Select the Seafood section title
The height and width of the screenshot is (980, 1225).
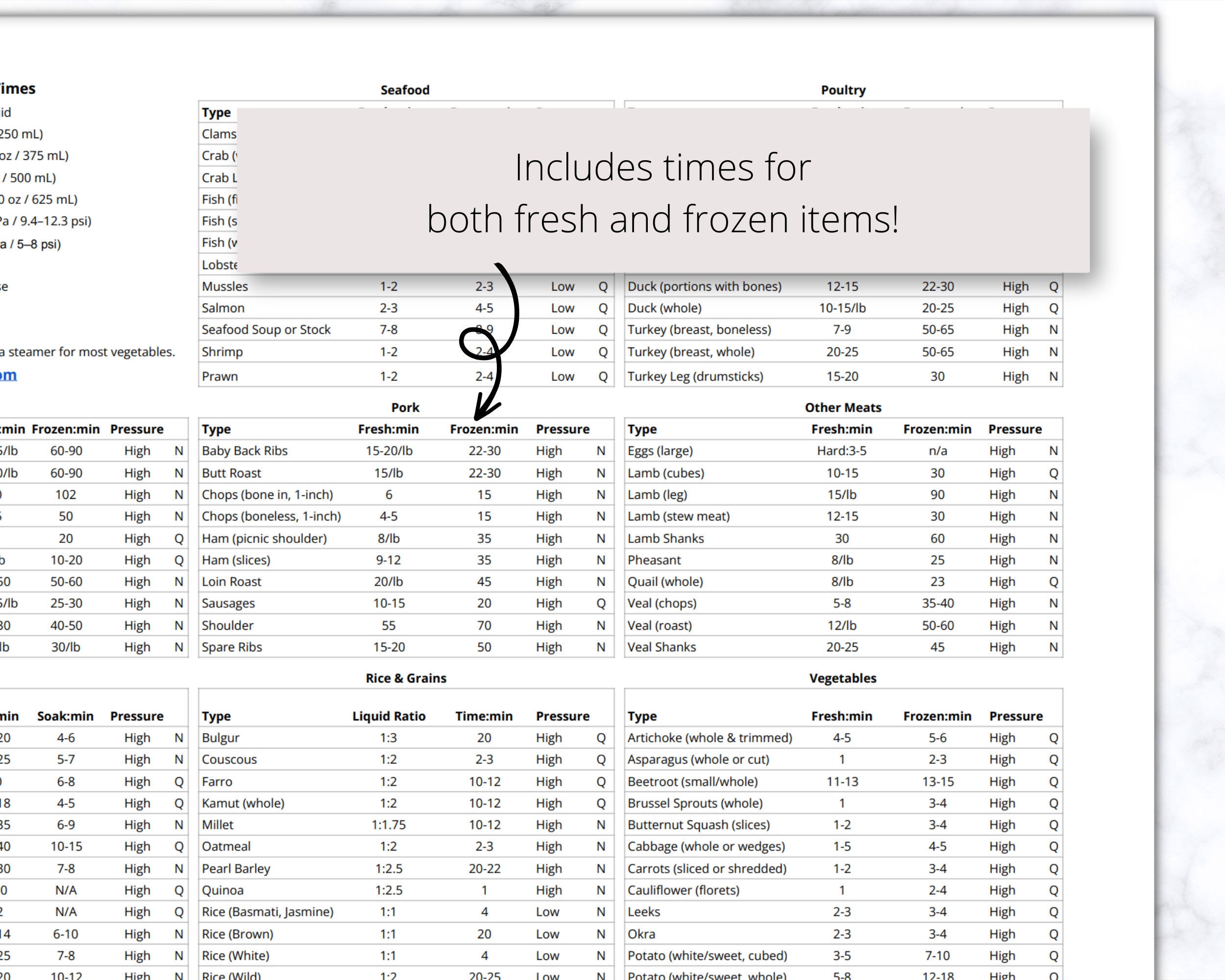(x=405, y=89)
